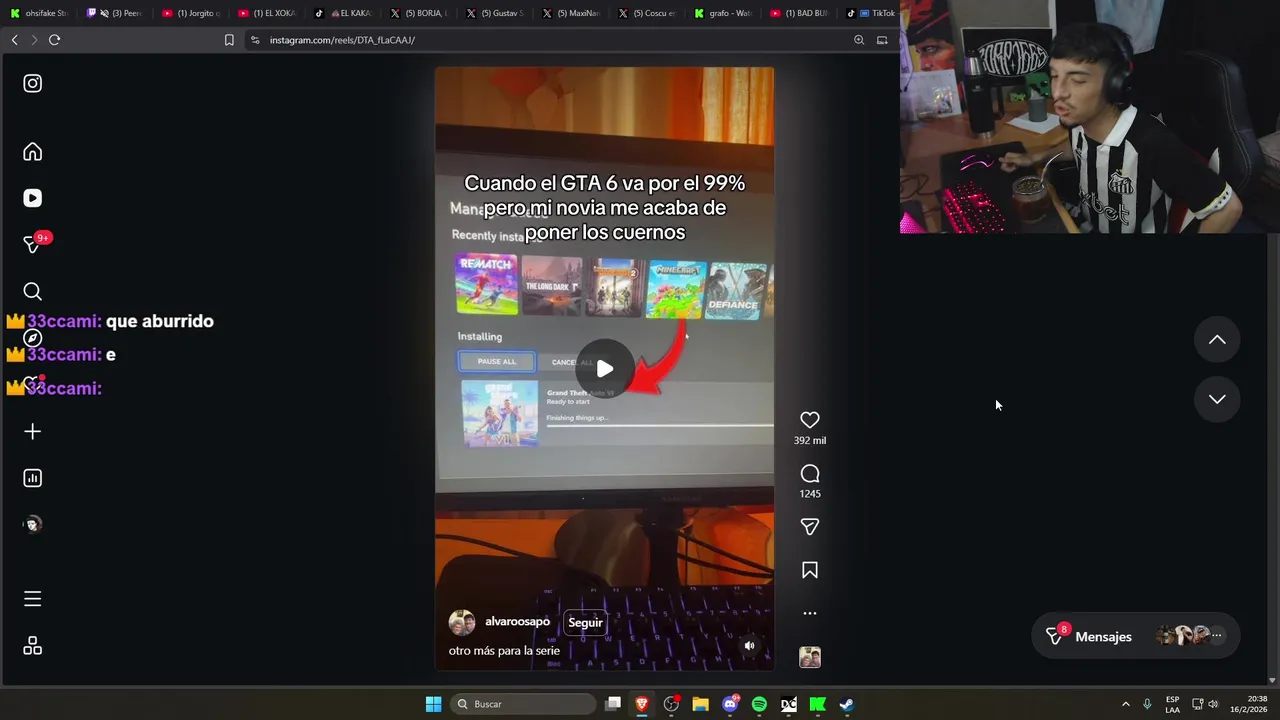This screenshot has height=720, width=1280.
Task: Open the Explore compass icon
Action: [x=33, y=338]
